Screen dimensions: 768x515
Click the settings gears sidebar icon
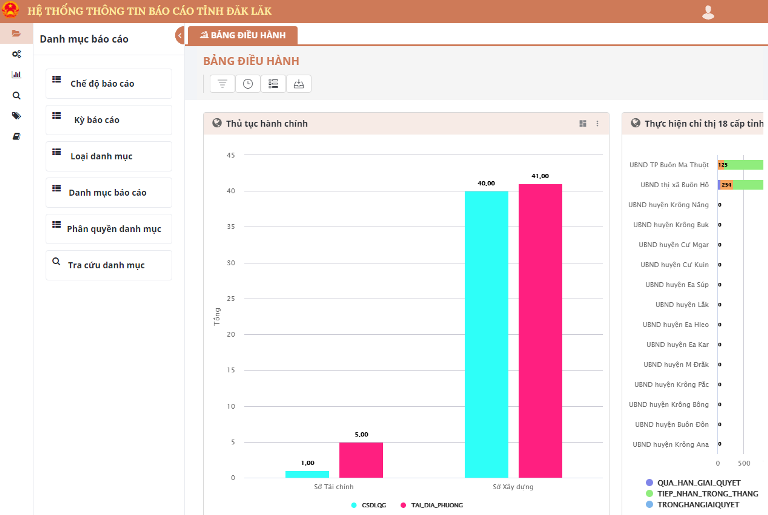click(16, 54)
